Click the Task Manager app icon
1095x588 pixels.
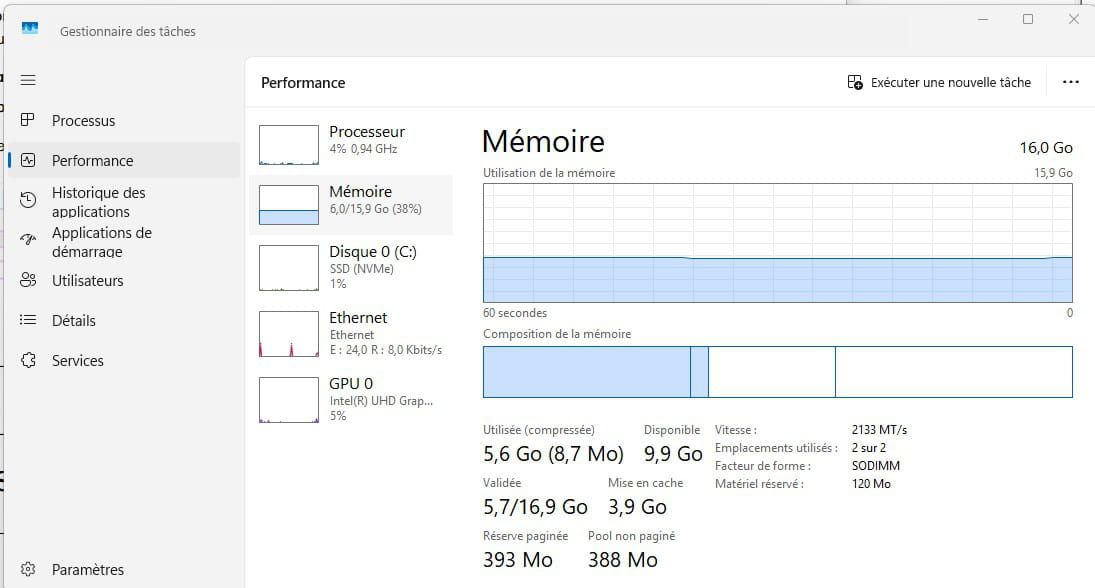click(30, 30)
